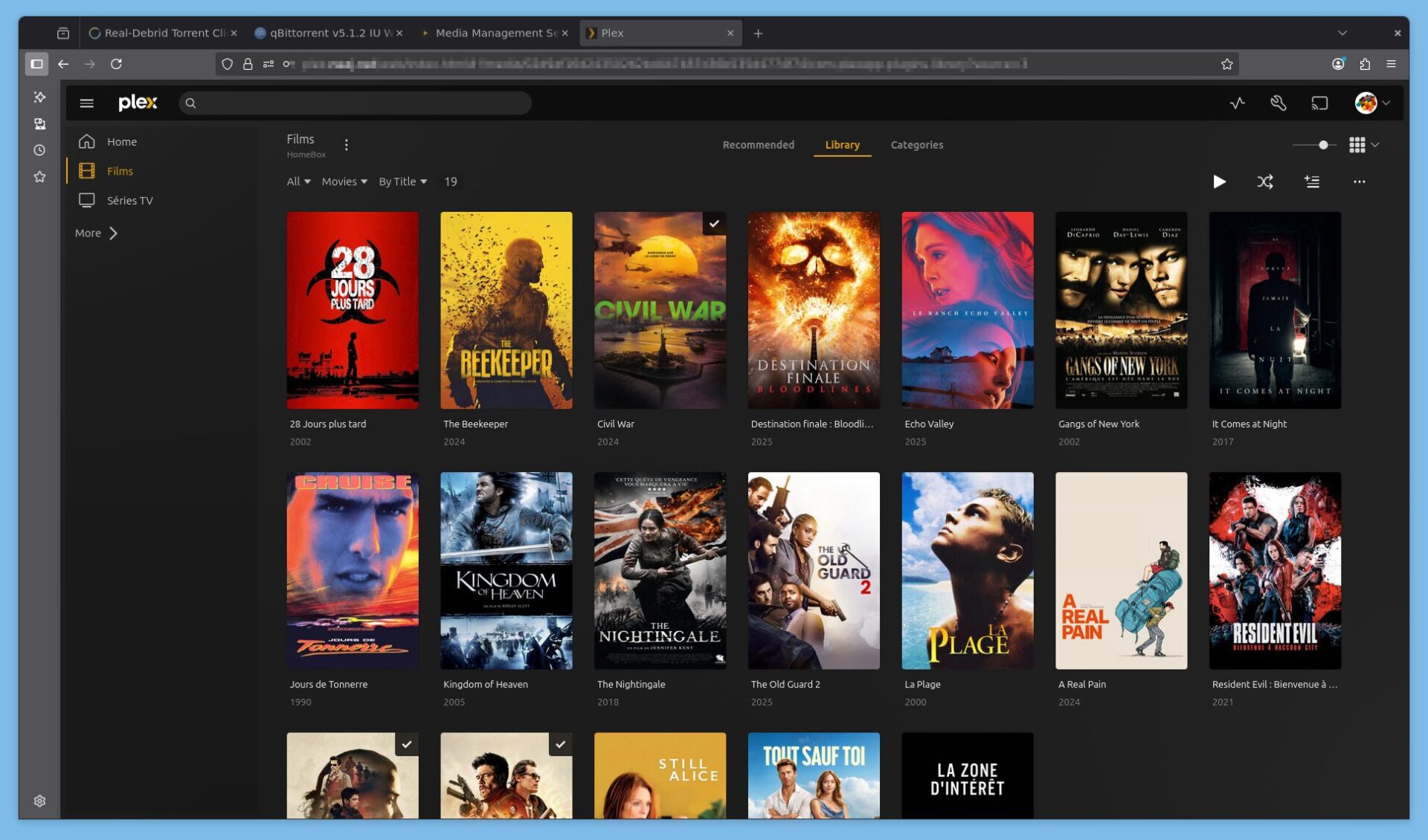This screenshot has width=1428, height=840.
Task: Open a new browser tab
Action: click(x=758, y=33)
